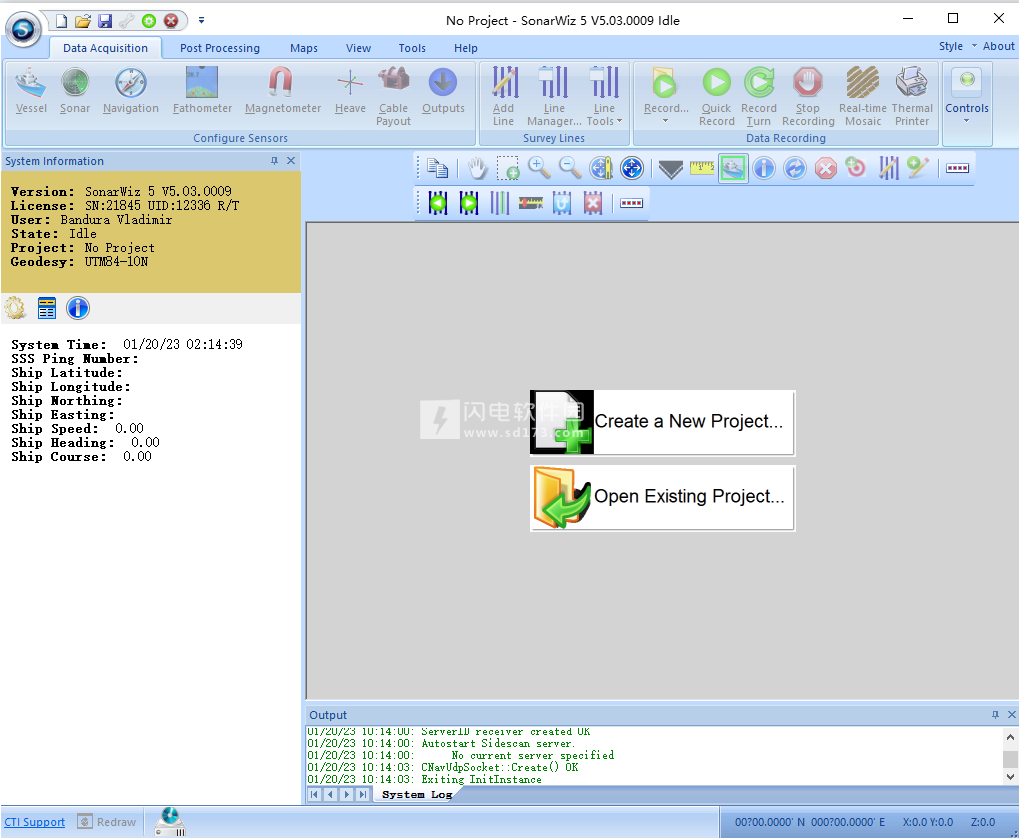Open the quick access toolbar customize arrow
Viewport: 1019px width, 839px height.
[201, 21]
